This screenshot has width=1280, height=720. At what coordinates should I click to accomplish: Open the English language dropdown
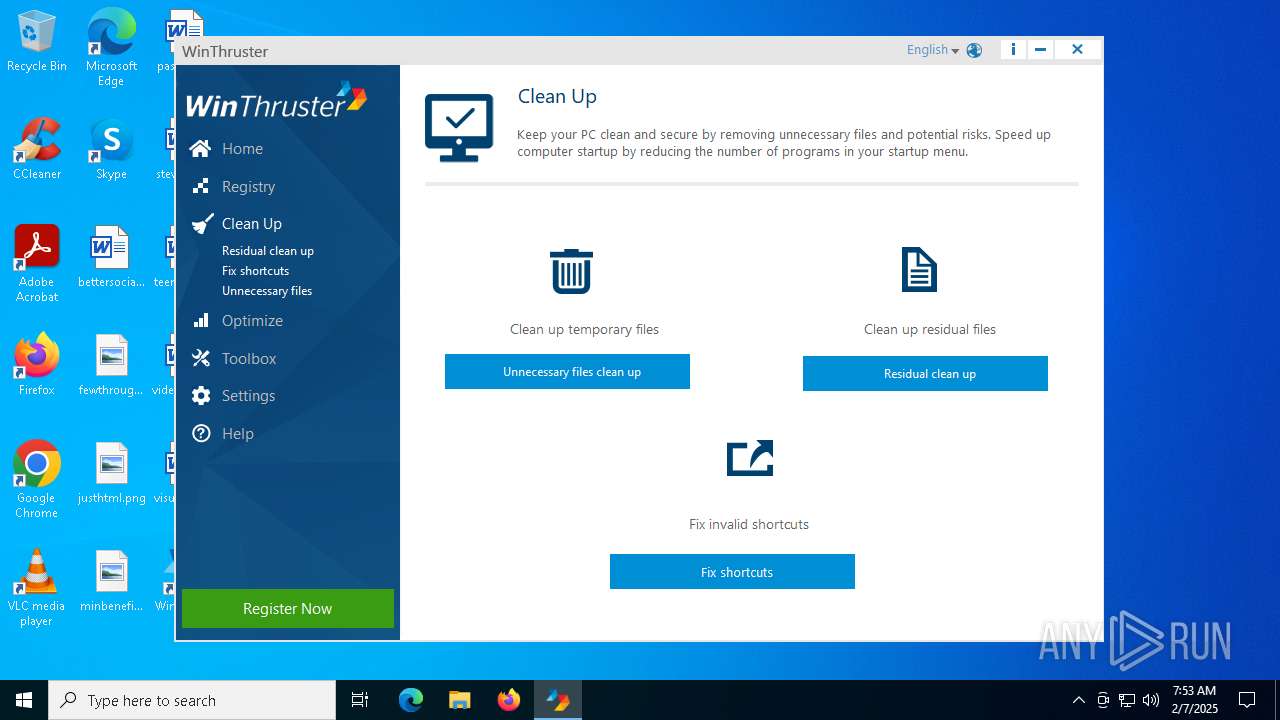coord(932,50)
